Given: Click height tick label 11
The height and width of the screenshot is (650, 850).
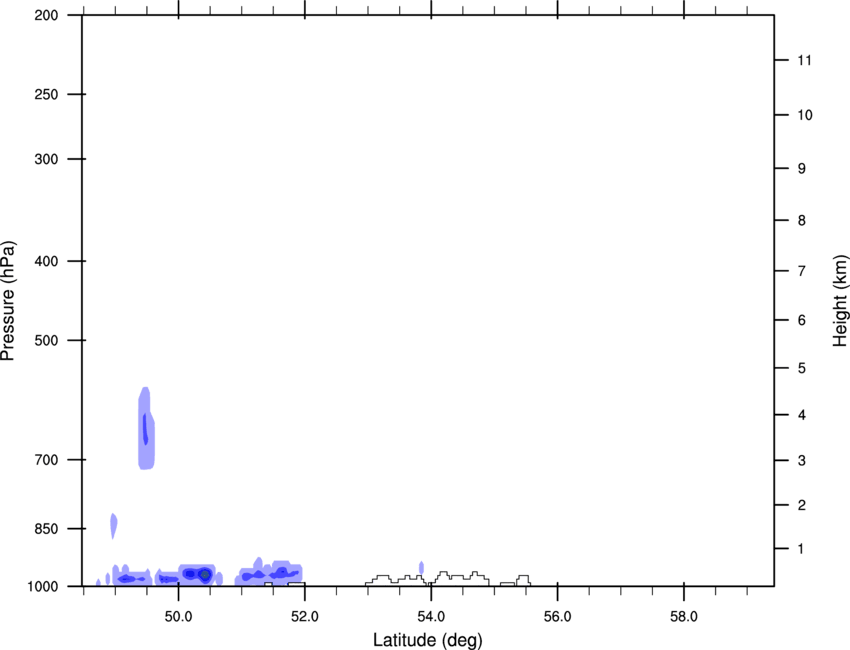Looking at the screenshot, I should [804, 60].
